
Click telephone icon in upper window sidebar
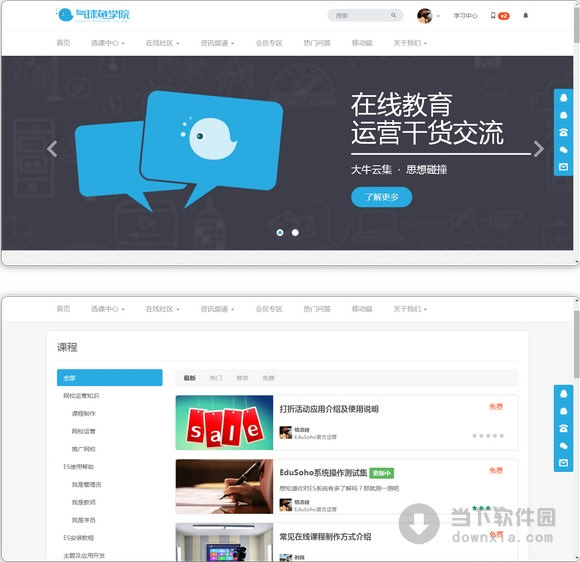tap(563, 132)
